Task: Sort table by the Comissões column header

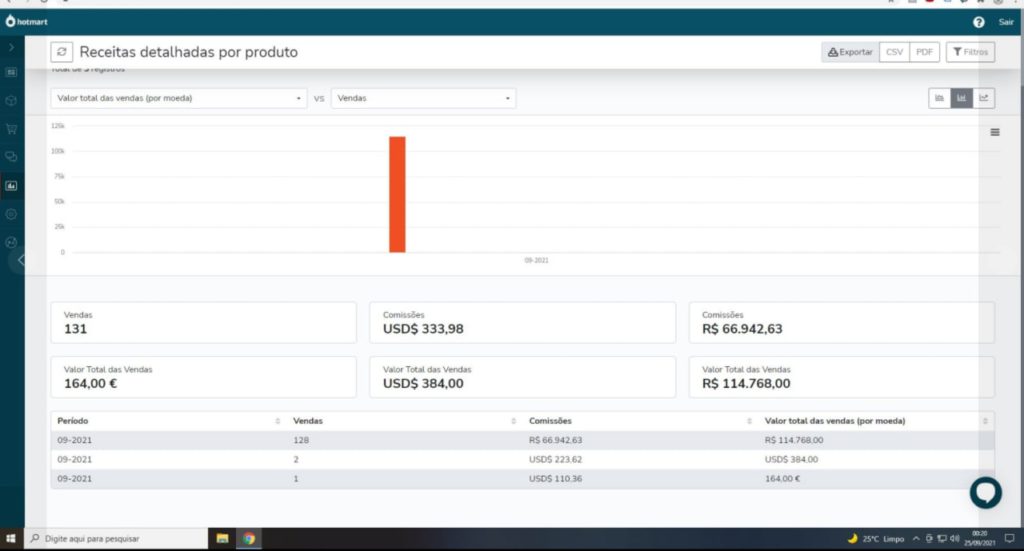Action: pos(640,421)
